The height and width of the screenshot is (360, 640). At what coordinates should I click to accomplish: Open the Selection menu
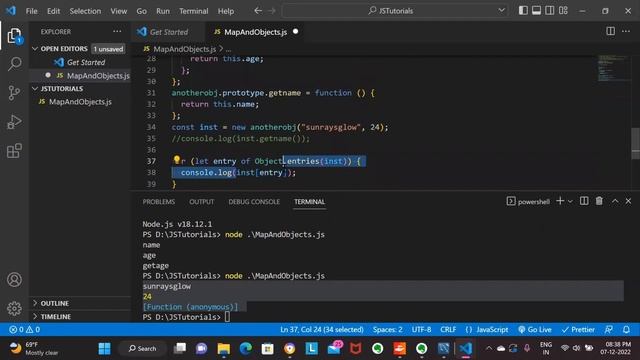coord(85,11)
